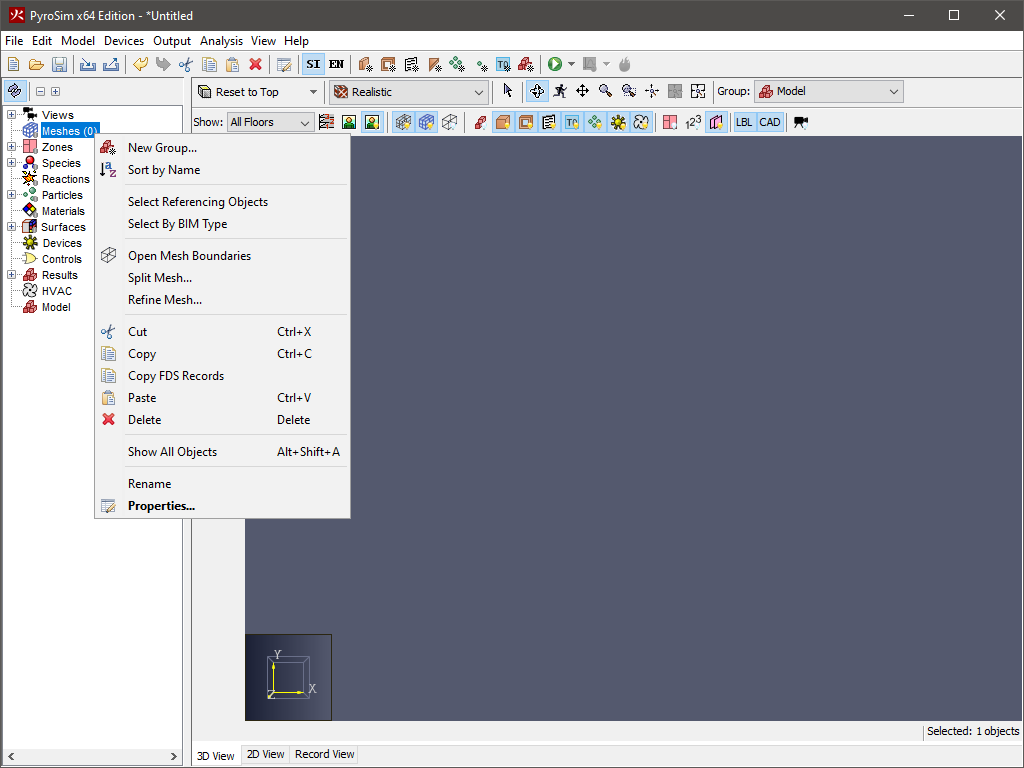Click the New Hole toolbar icon

[388, 65]
